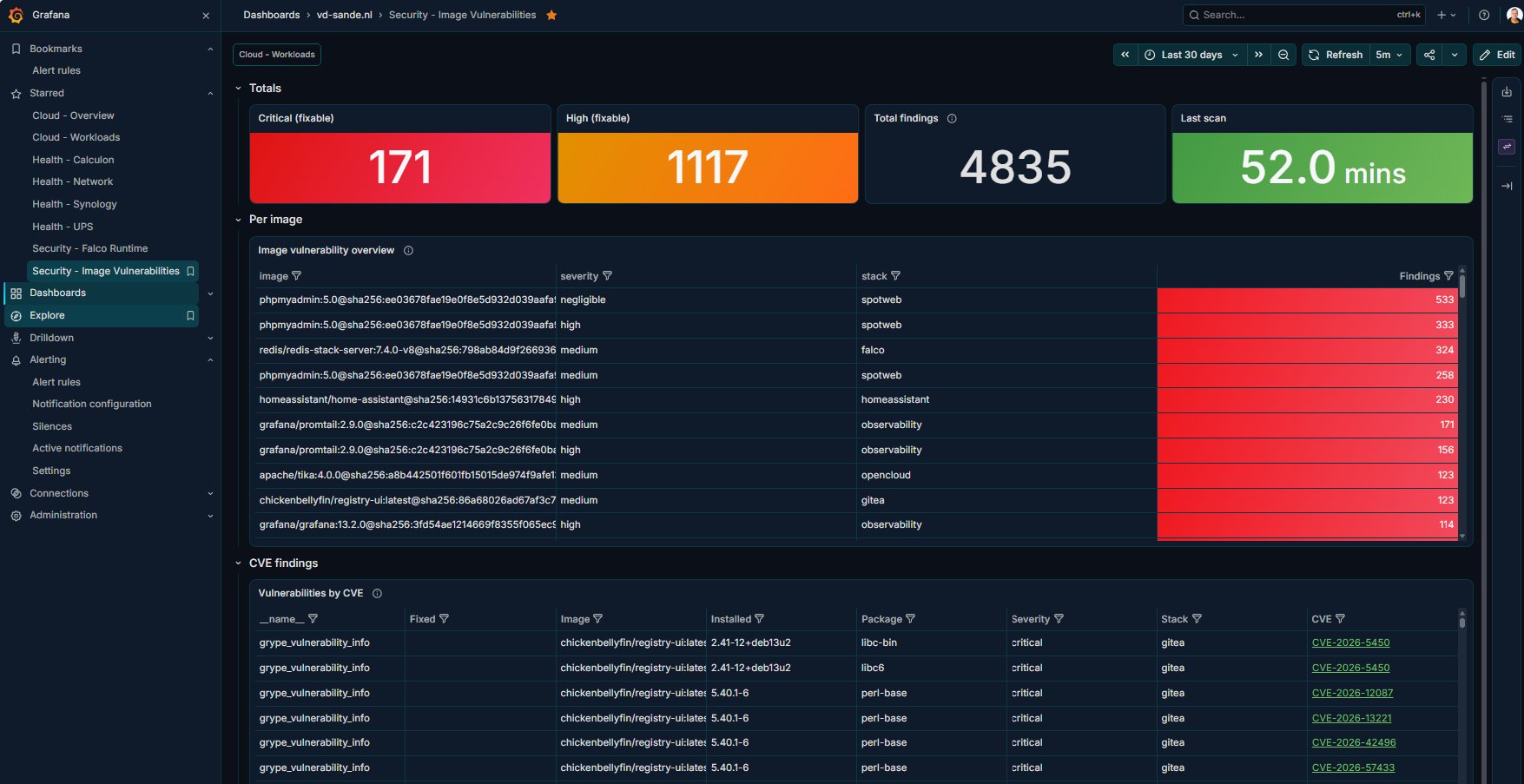The image size is (1524, 784).
Task: Click the red Critical fixable 171 panel
Action: click(400, 168)
